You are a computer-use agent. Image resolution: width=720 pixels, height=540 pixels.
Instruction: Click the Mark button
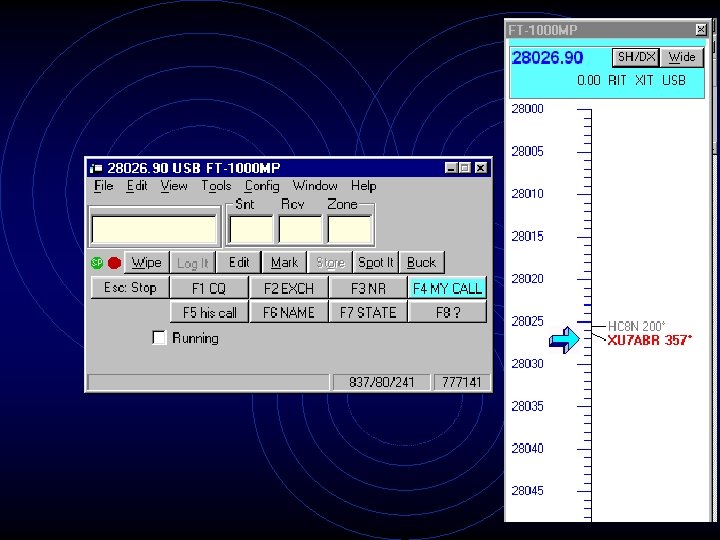284,263
